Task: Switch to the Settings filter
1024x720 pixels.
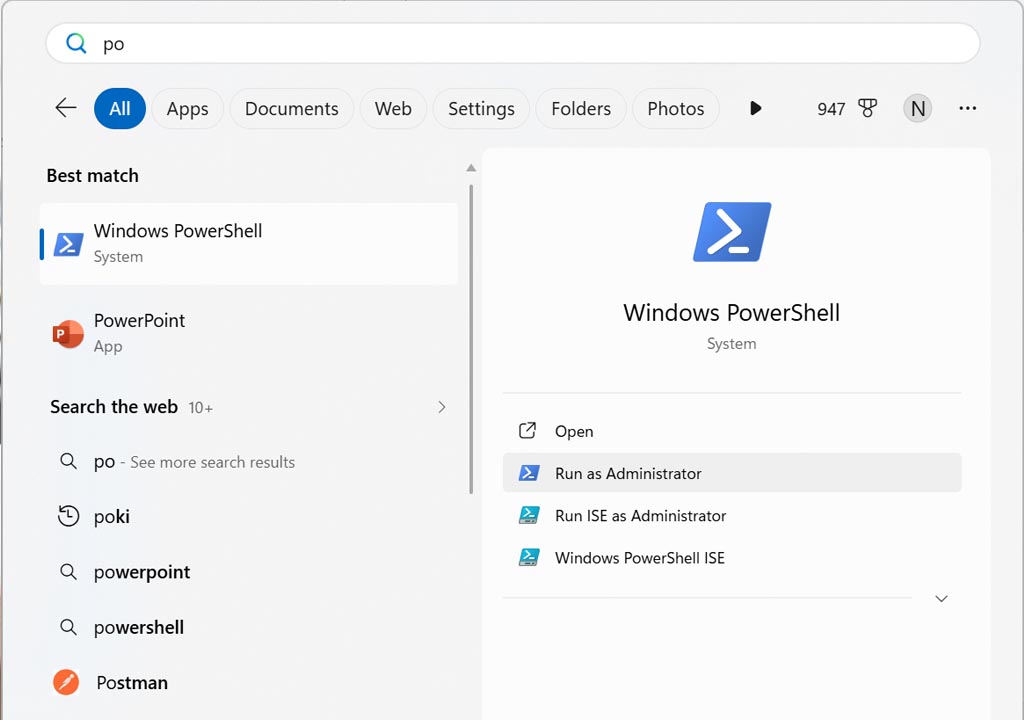Action: [x=481, y=108]
